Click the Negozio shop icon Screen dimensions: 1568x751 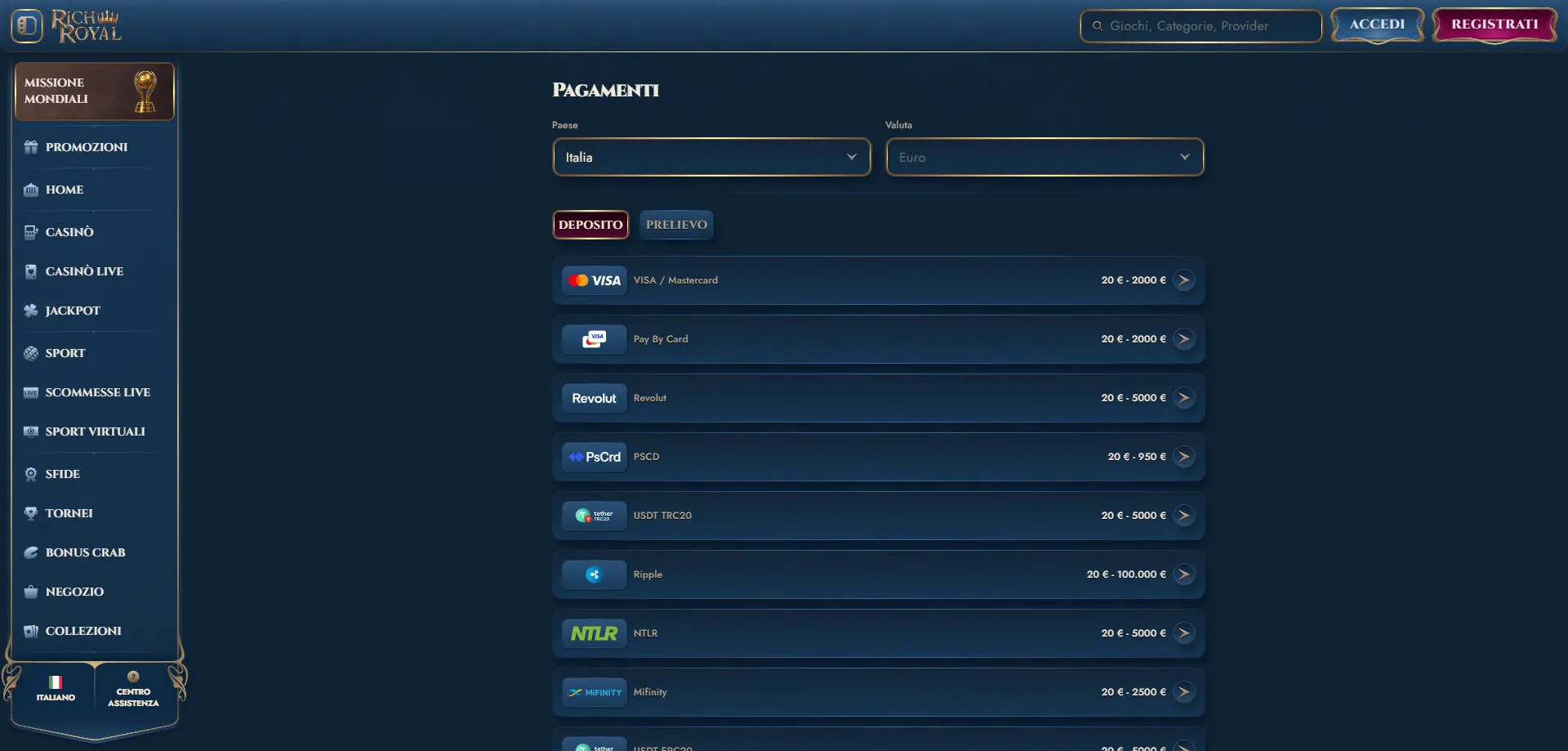coord(31,592)
